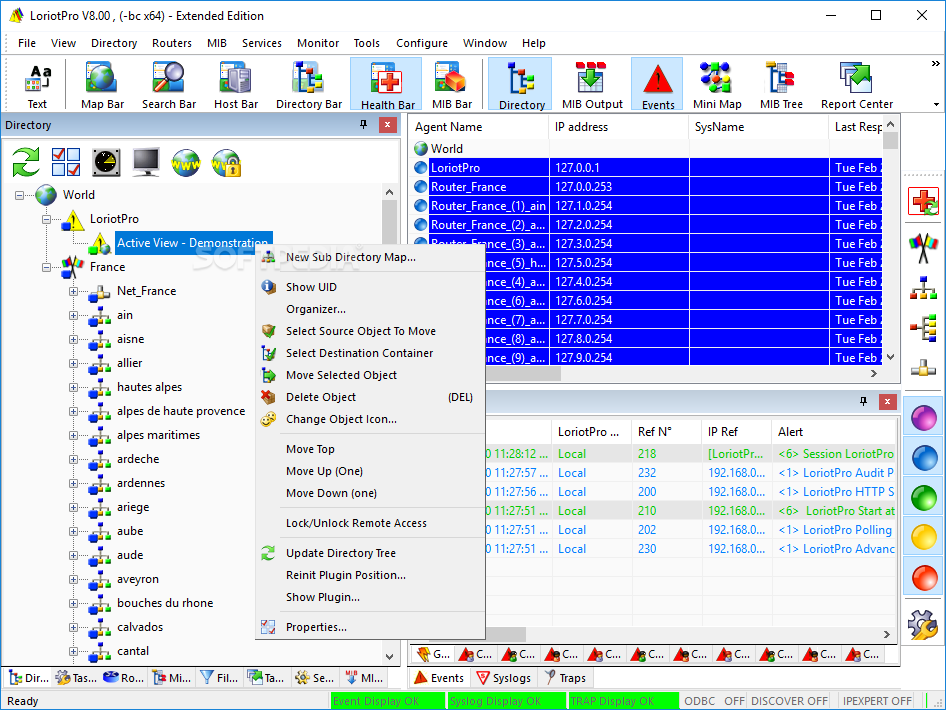946x710 pixels.
Task: Expand the Net_France node
Action: click(x=74, y=291)
